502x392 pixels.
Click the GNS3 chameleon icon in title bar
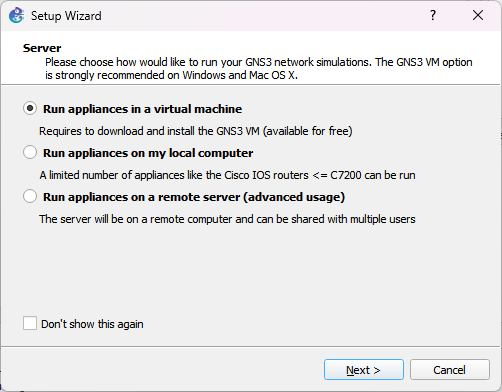[x=16, y=15]
